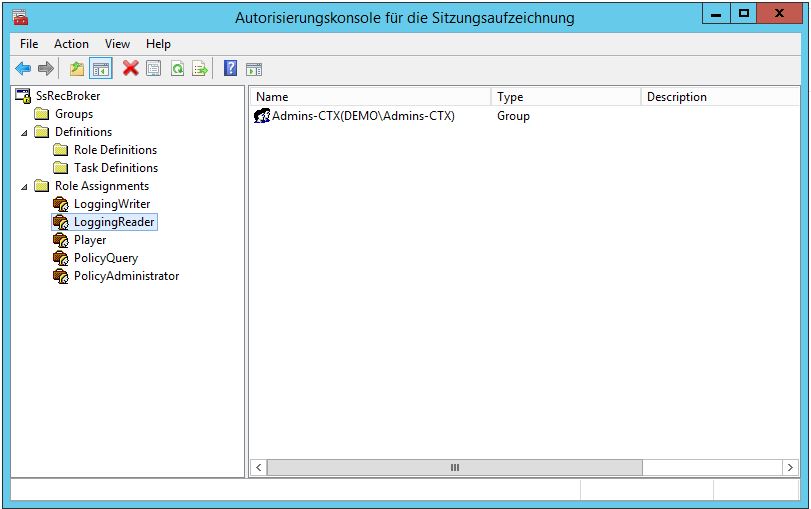The width and height of the screenshot is (811, 509).
Task: Go up one level with folder icon
Action: pos(77,68)
